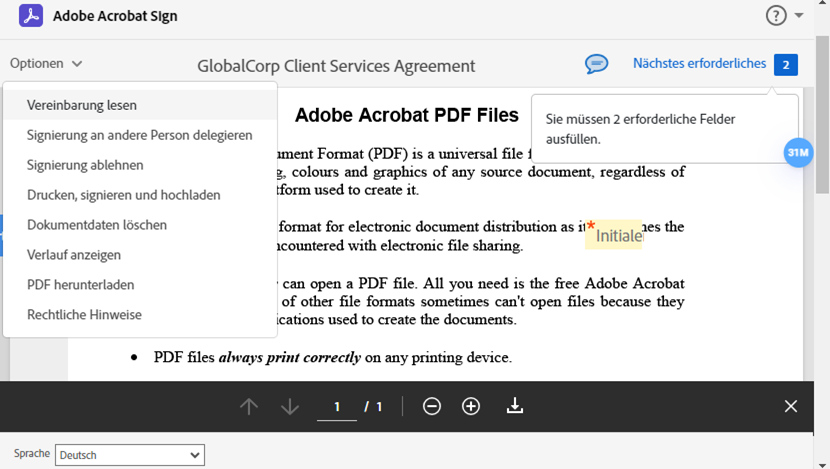830x469 pixels.
Task: Go to next page with down arrow
Action: click(x=290, y=406)
